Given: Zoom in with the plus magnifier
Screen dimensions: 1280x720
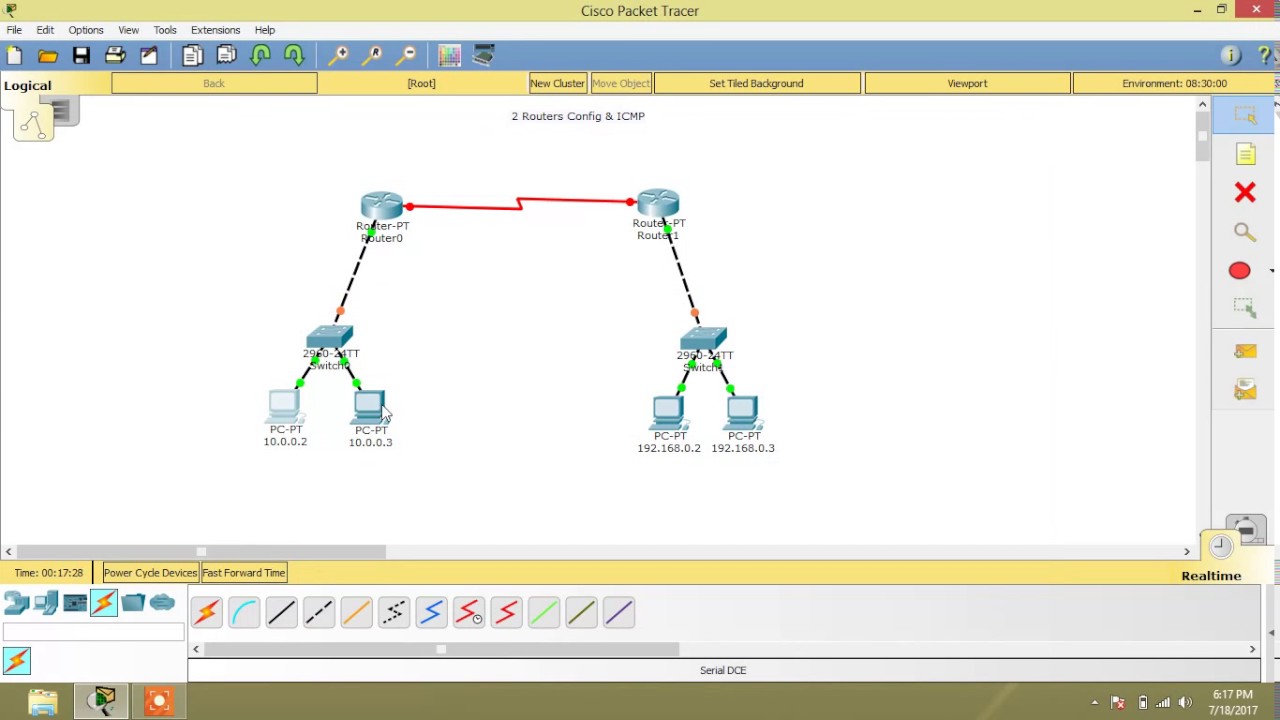Looking at the screenshot, I should (x=339, y=56).
